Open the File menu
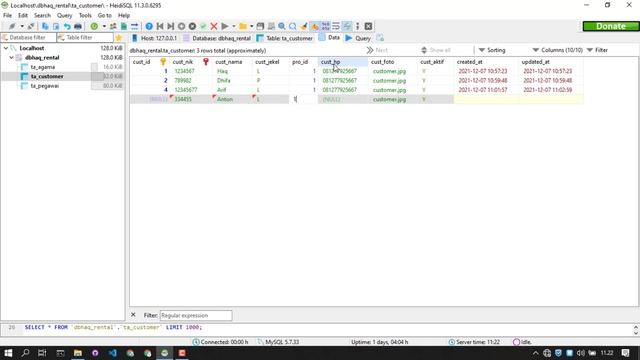Viewport: 640px width, 360px height. coord(7,16)
